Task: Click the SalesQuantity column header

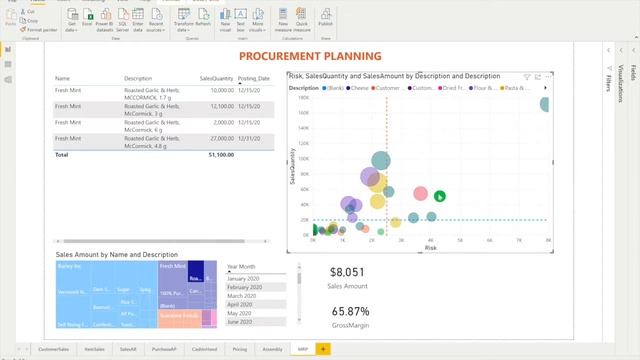Action: [x=216, y=78]
